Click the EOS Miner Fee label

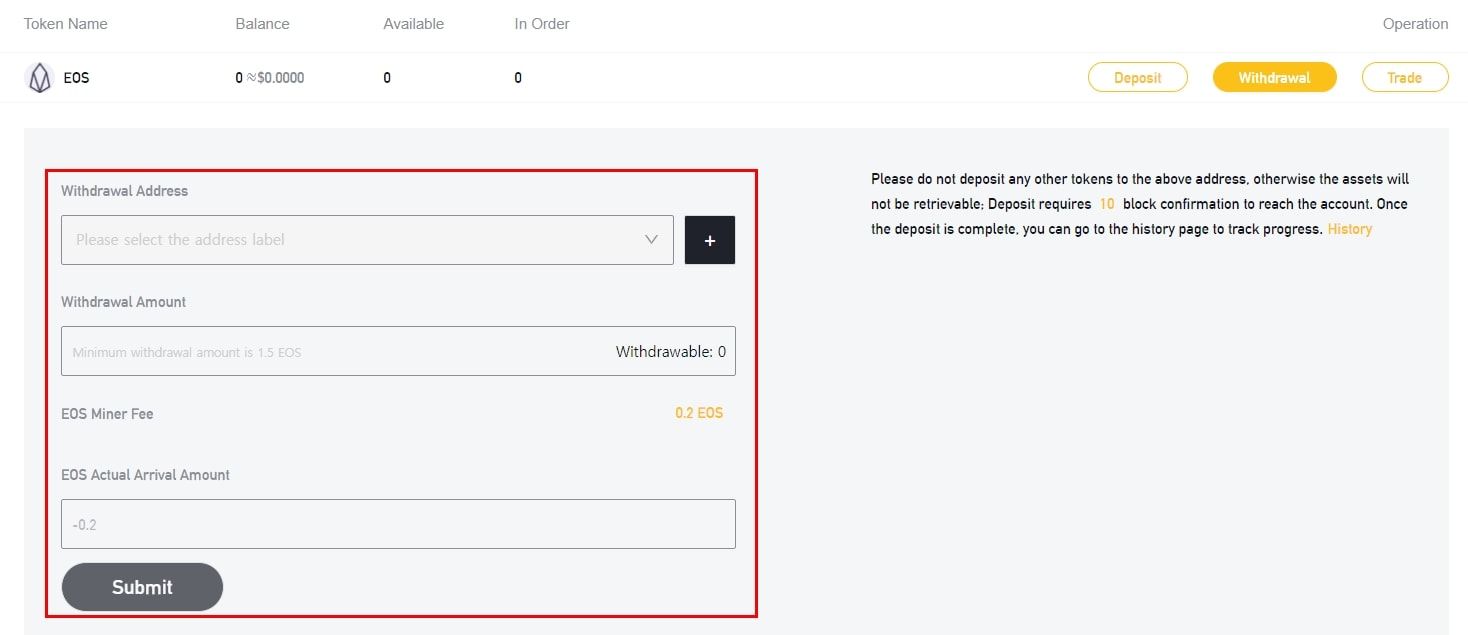coord(107,414)
